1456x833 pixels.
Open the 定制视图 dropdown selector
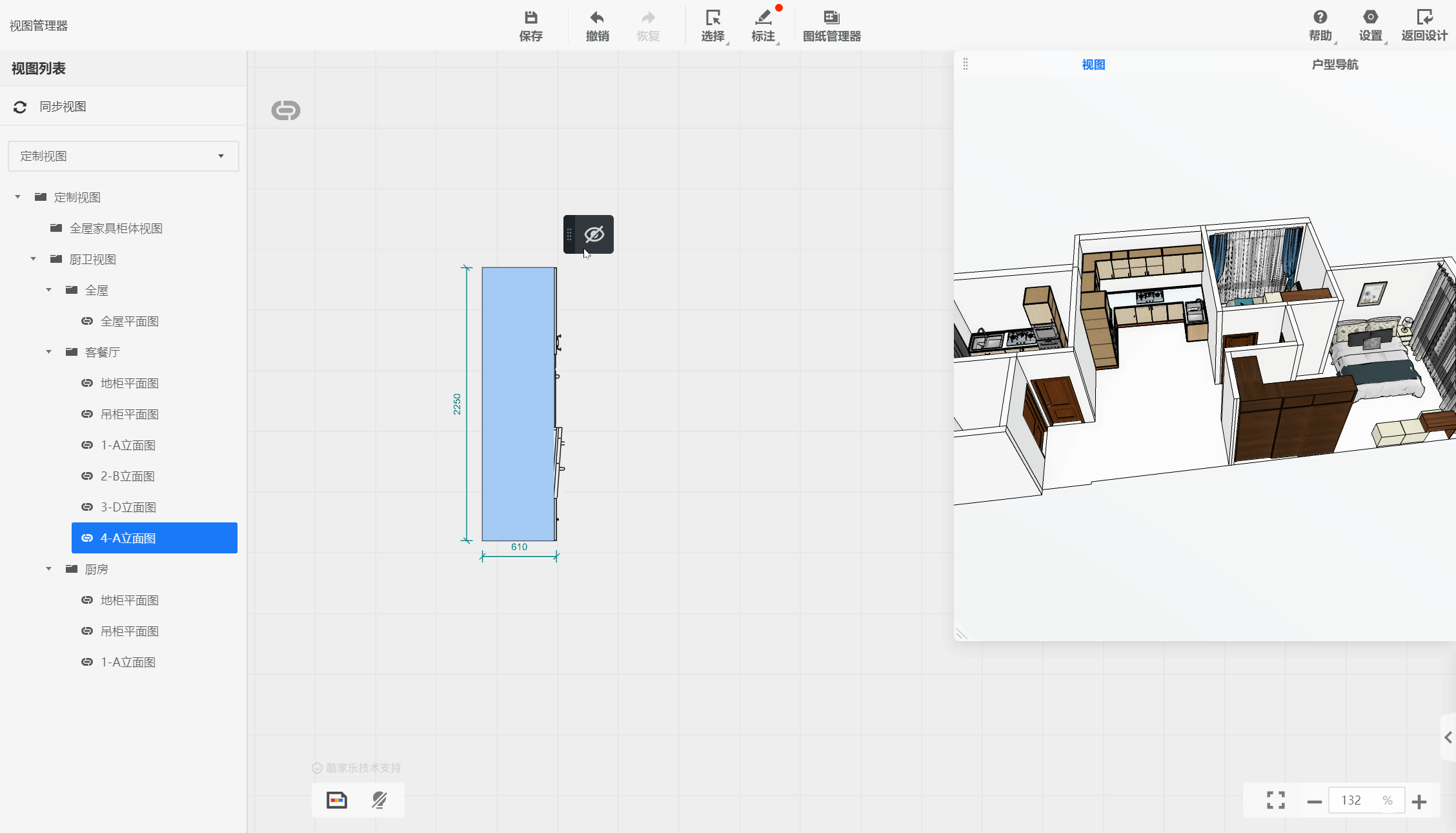(x=123, y=156)
